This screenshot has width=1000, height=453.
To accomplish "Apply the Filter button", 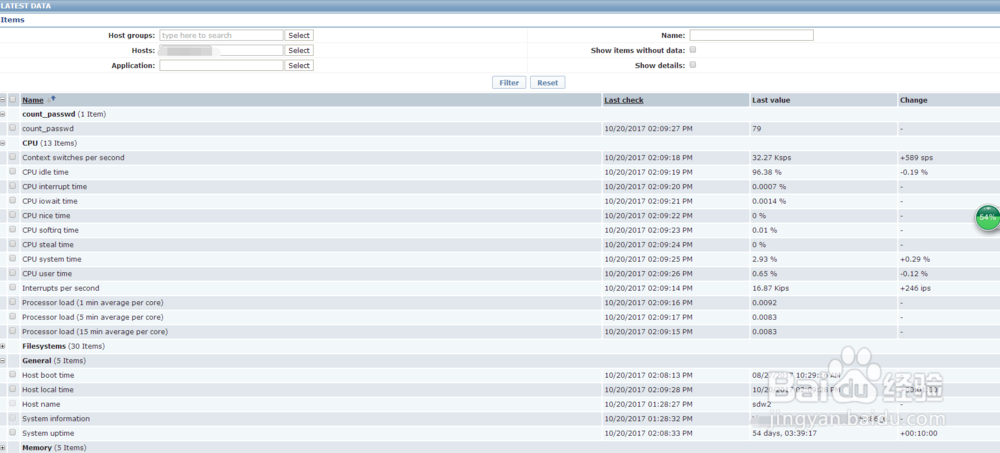I will (509, 83).
